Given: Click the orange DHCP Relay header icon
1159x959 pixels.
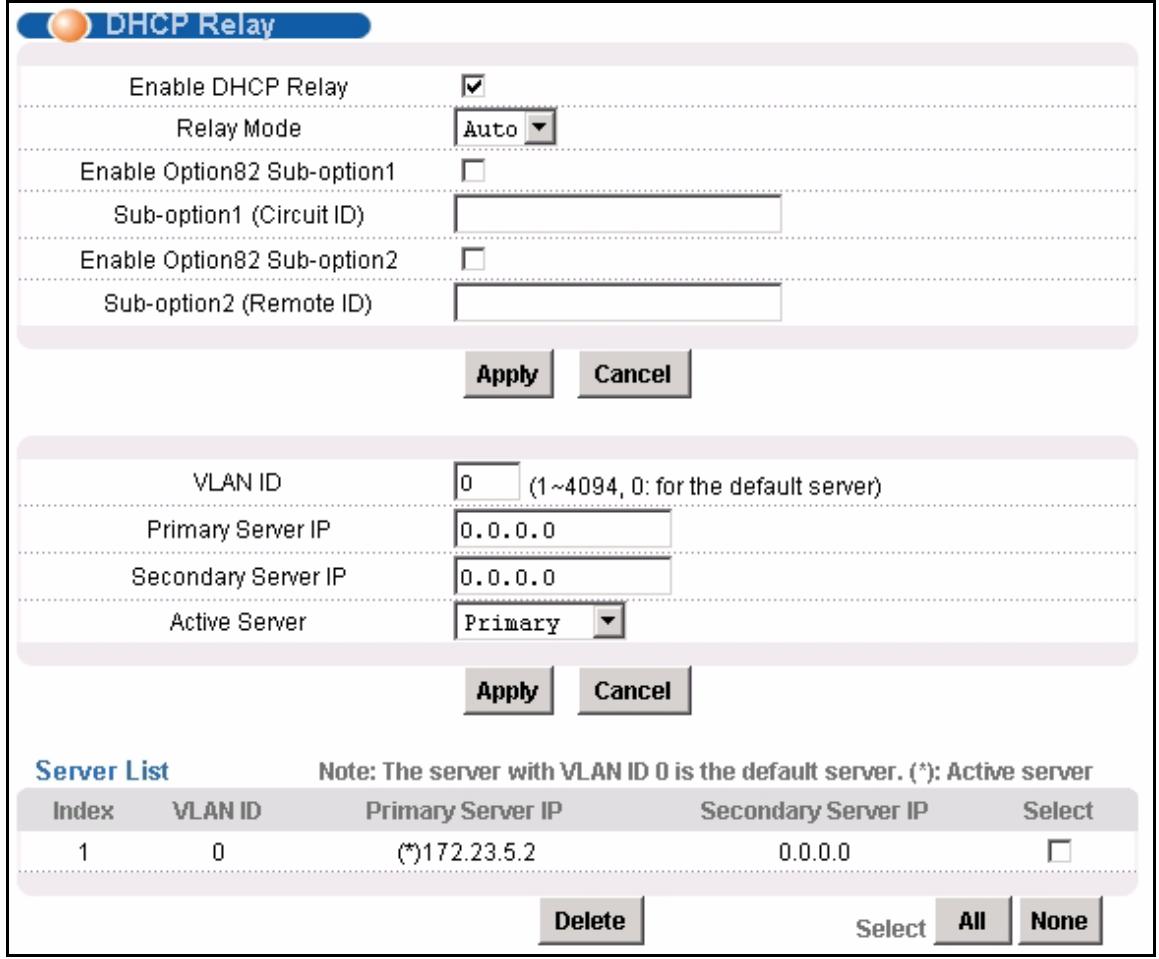Looking at the screenshot, I should [x=69, y=24].
